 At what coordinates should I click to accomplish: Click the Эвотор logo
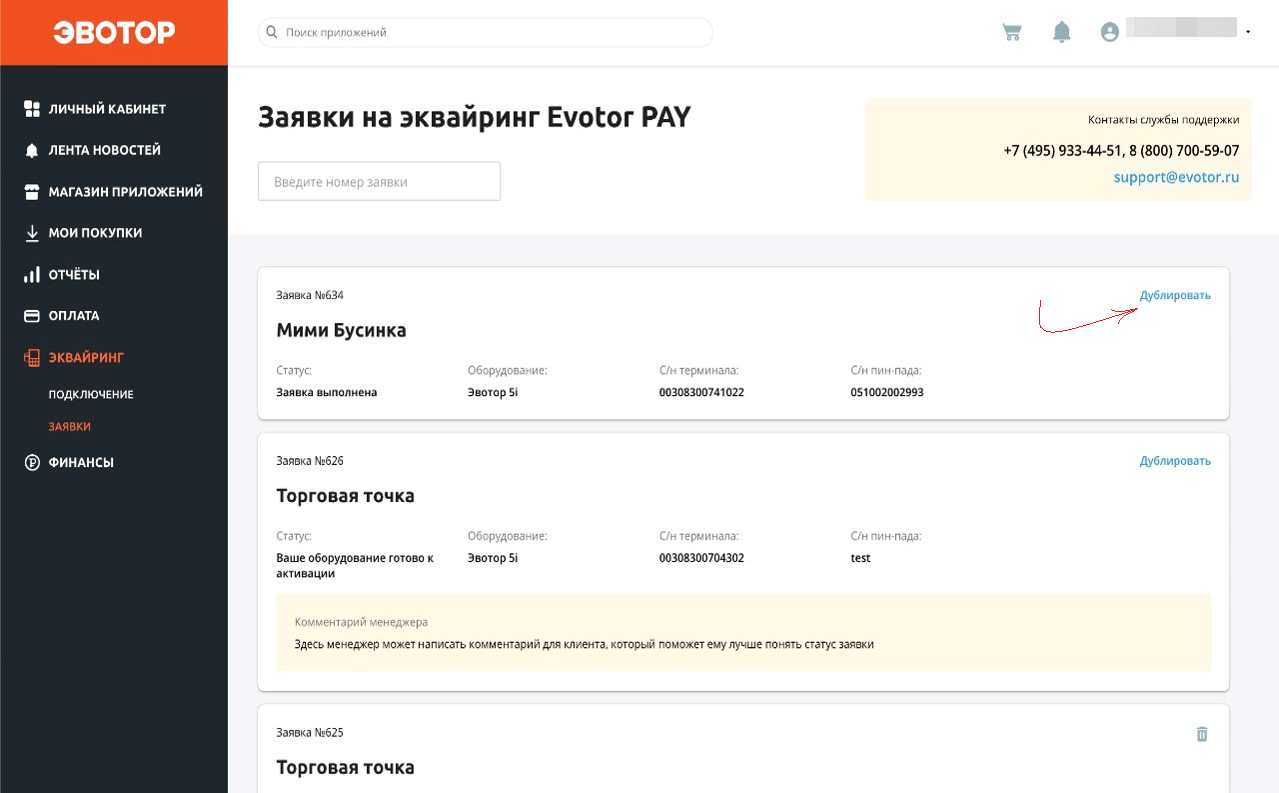click(114, 33)
